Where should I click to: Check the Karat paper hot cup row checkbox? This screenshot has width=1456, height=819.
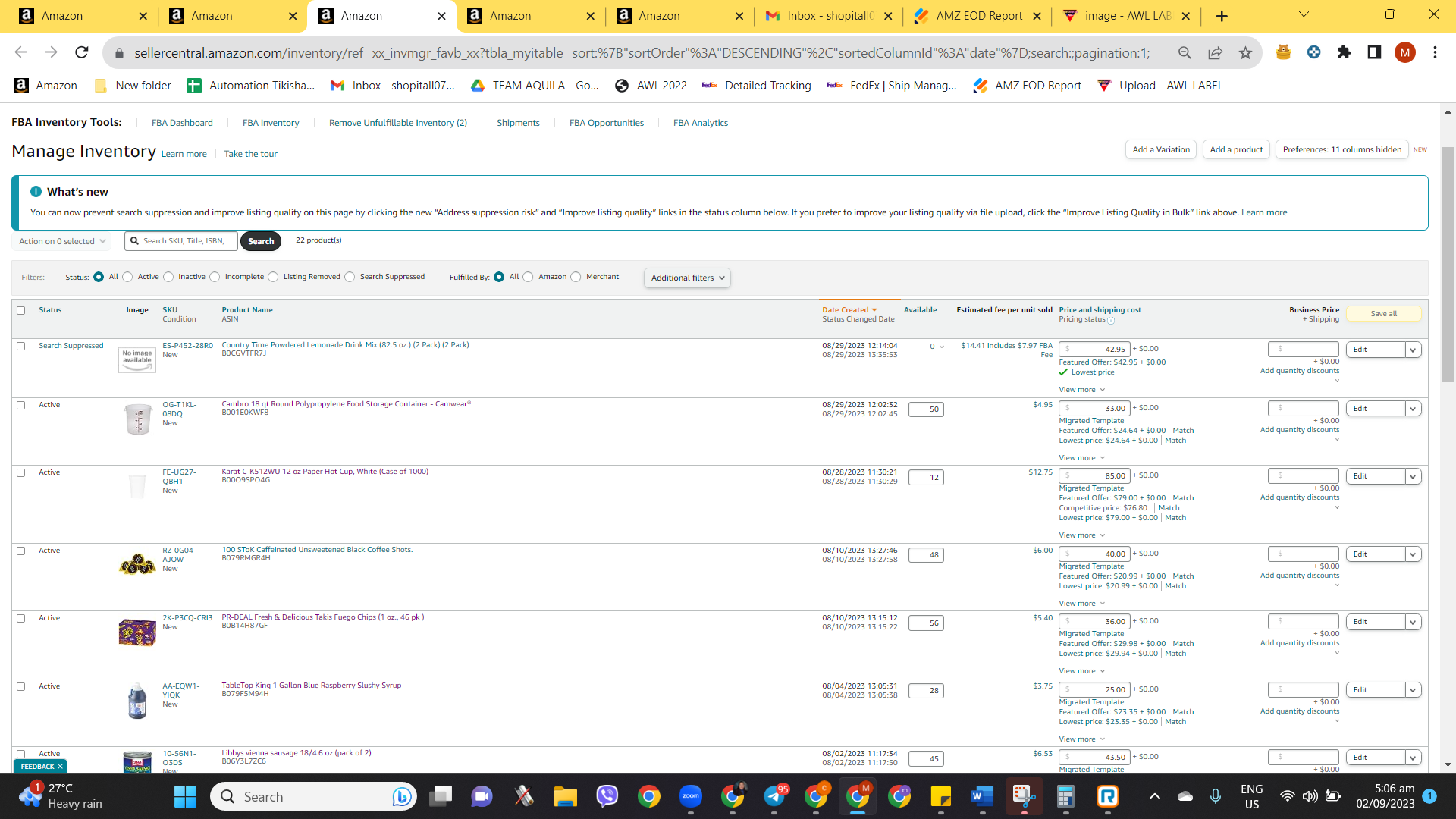[21, 472]
